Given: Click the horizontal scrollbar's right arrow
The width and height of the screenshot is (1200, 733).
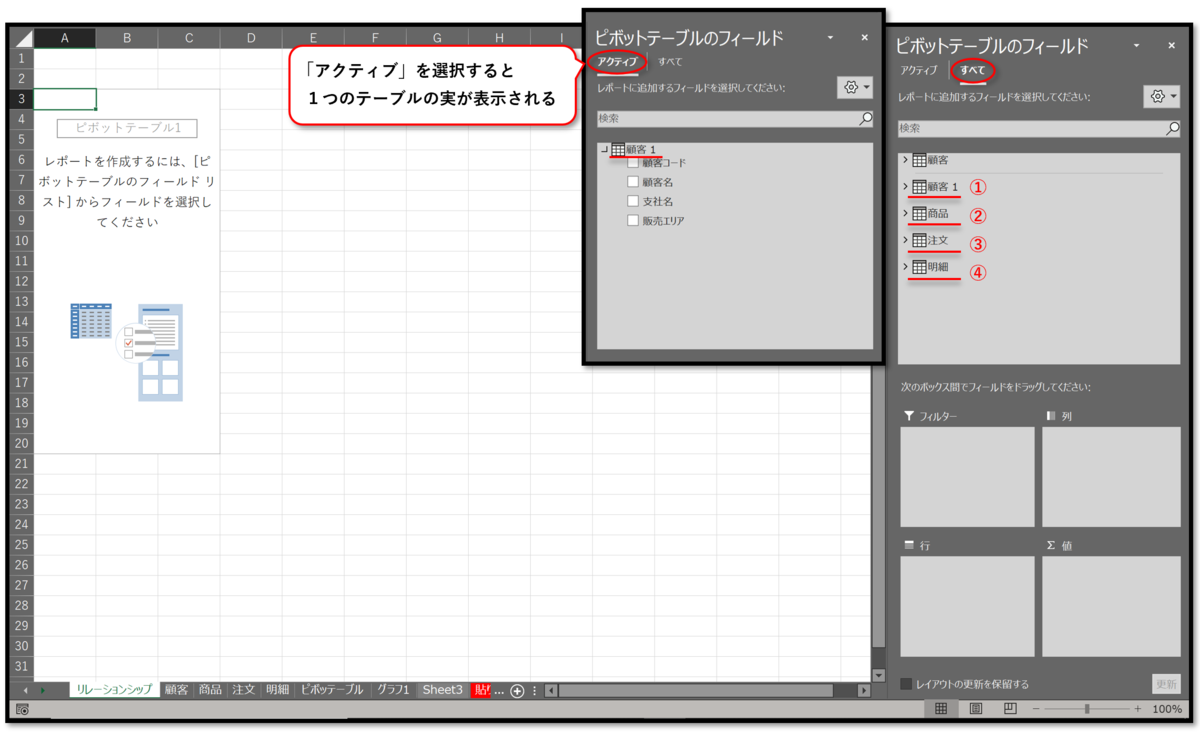Looking at the screenshot, I should click(865, 691).
